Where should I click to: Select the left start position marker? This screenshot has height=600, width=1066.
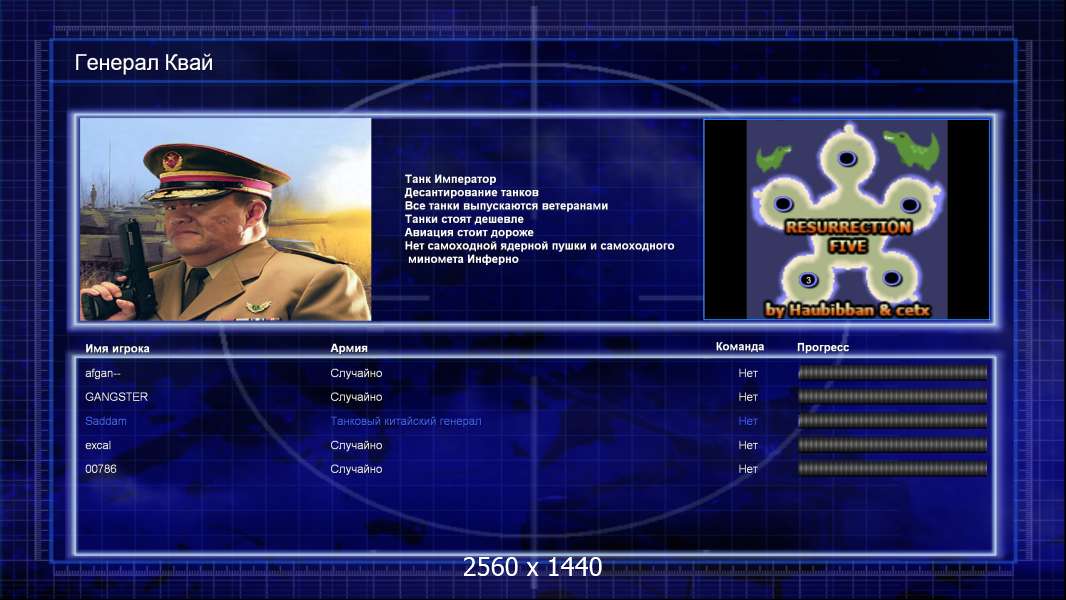(783, 203)
